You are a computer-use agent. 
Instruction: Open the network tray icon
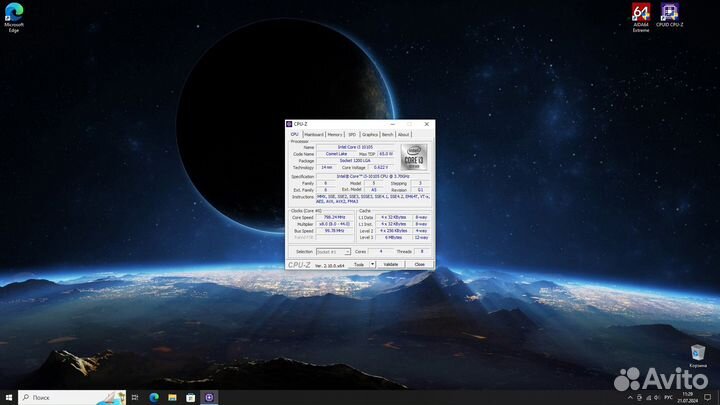click(648, 398)
